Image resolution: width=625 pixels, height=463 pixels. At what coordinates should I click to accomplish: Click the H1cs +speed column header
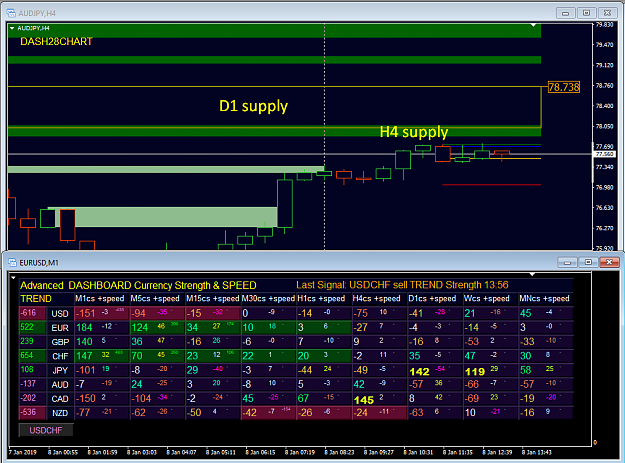[x=321, y=298]
